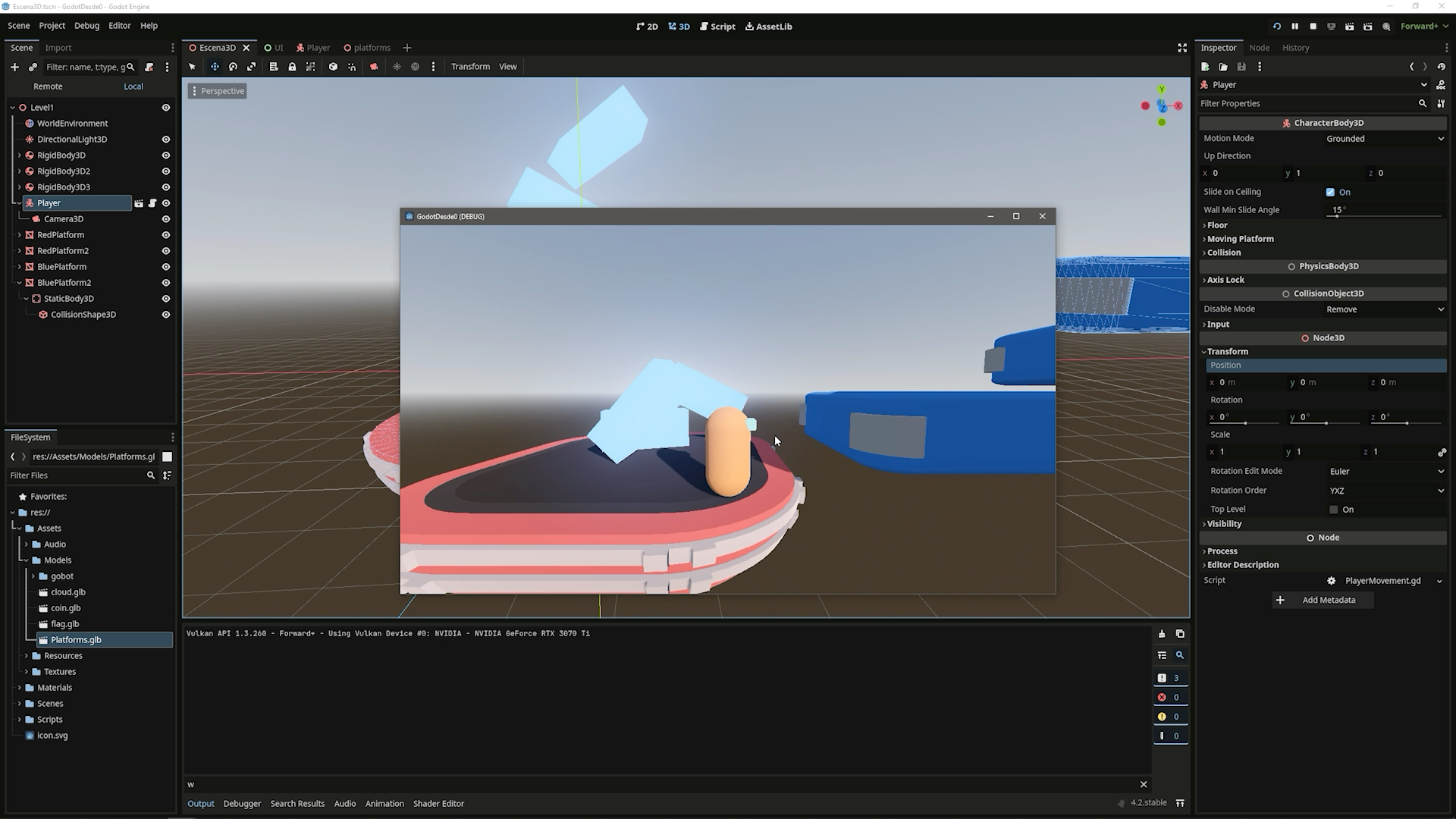Image resolution: width=1456 pixels, height=819 pixels.
Task: Click the scale link chain icon
Action: (x=1442, y=452)
